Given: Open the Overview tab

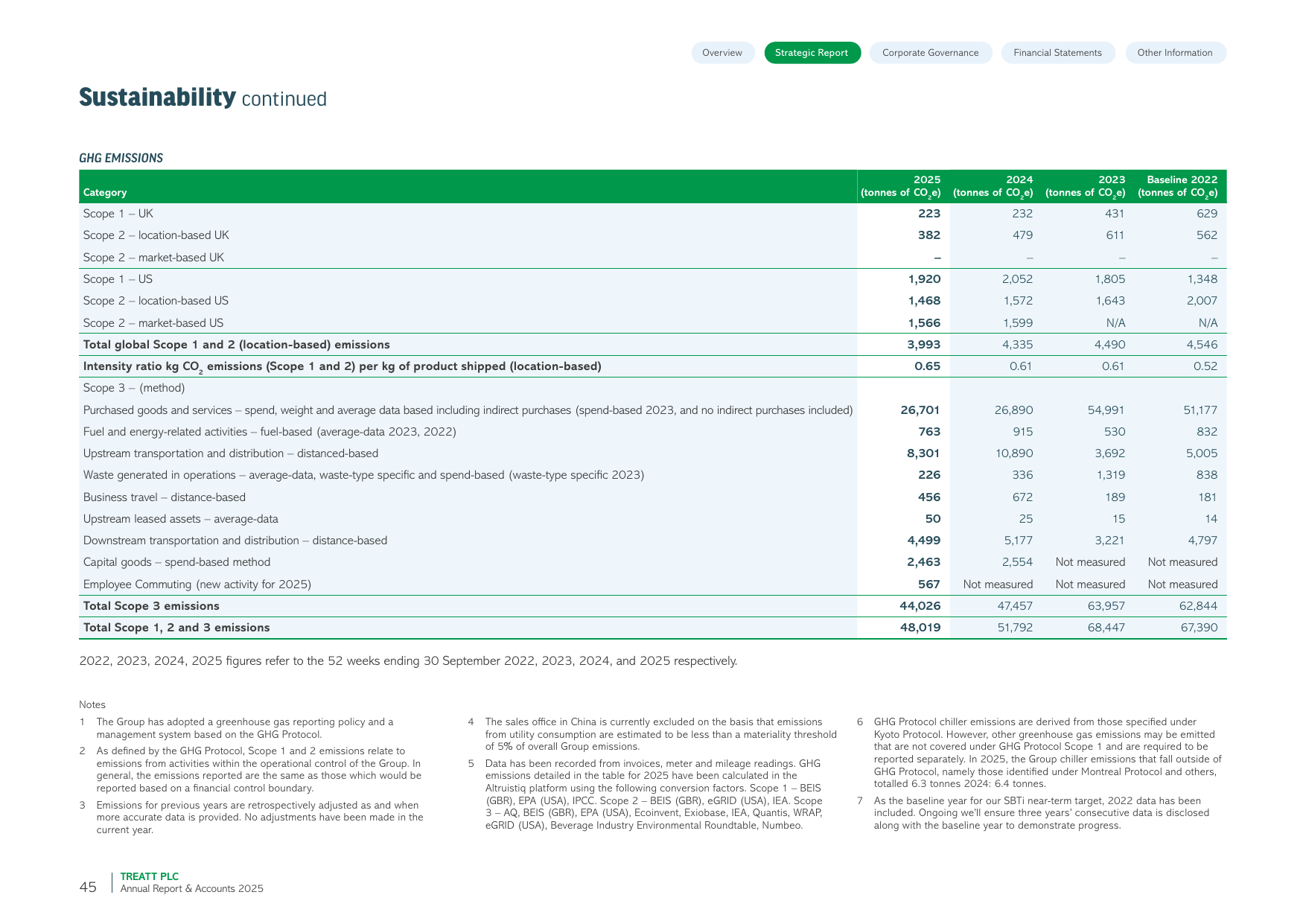Looking at the screenshot, I should 722,53.
